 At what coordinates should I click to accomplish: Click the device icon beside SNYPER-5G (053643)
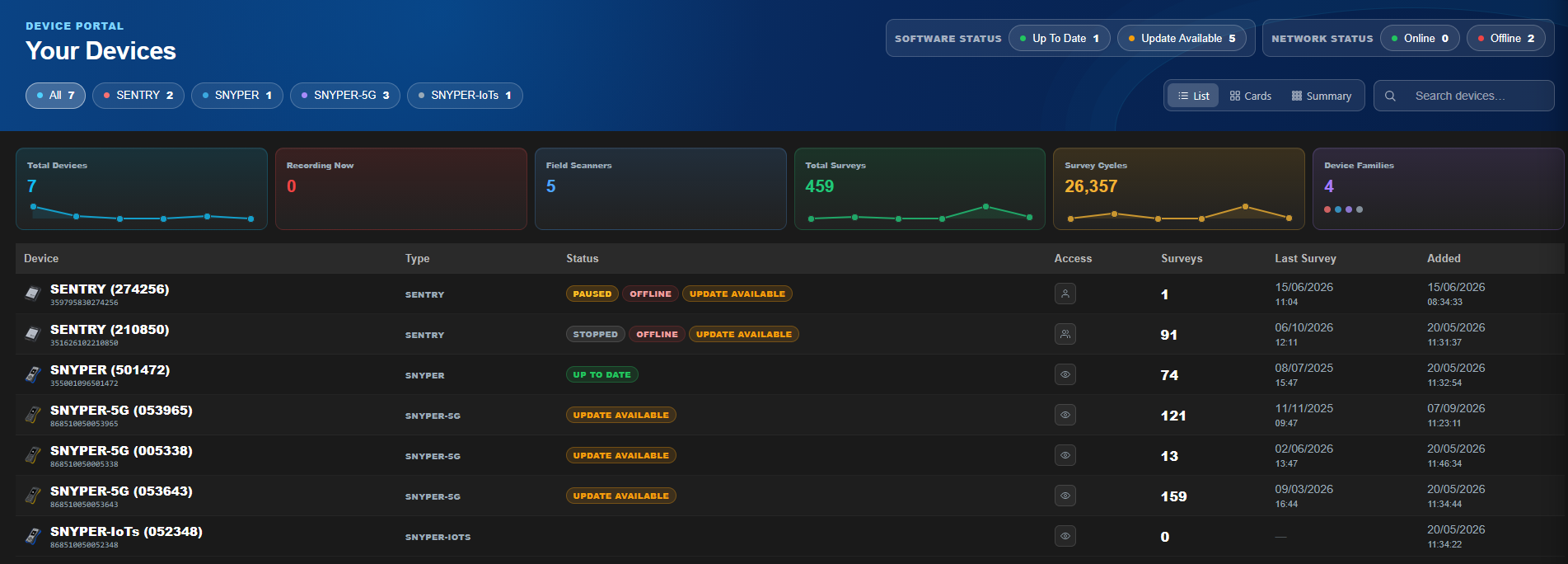click(x=33, y=496)
